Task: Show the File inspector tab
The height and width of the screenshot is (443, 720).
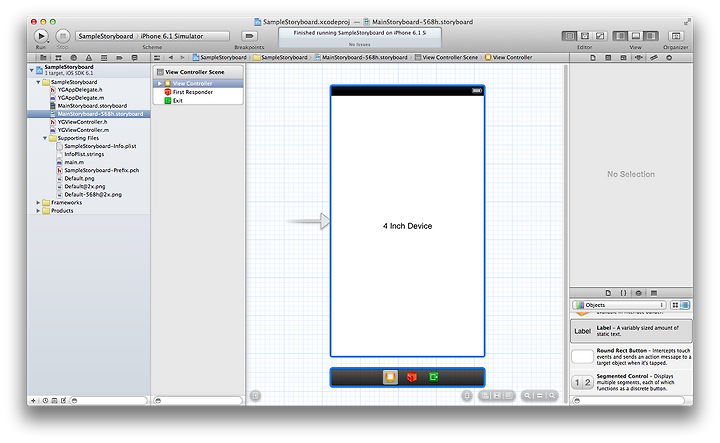Action: click(x=593, y=58)
